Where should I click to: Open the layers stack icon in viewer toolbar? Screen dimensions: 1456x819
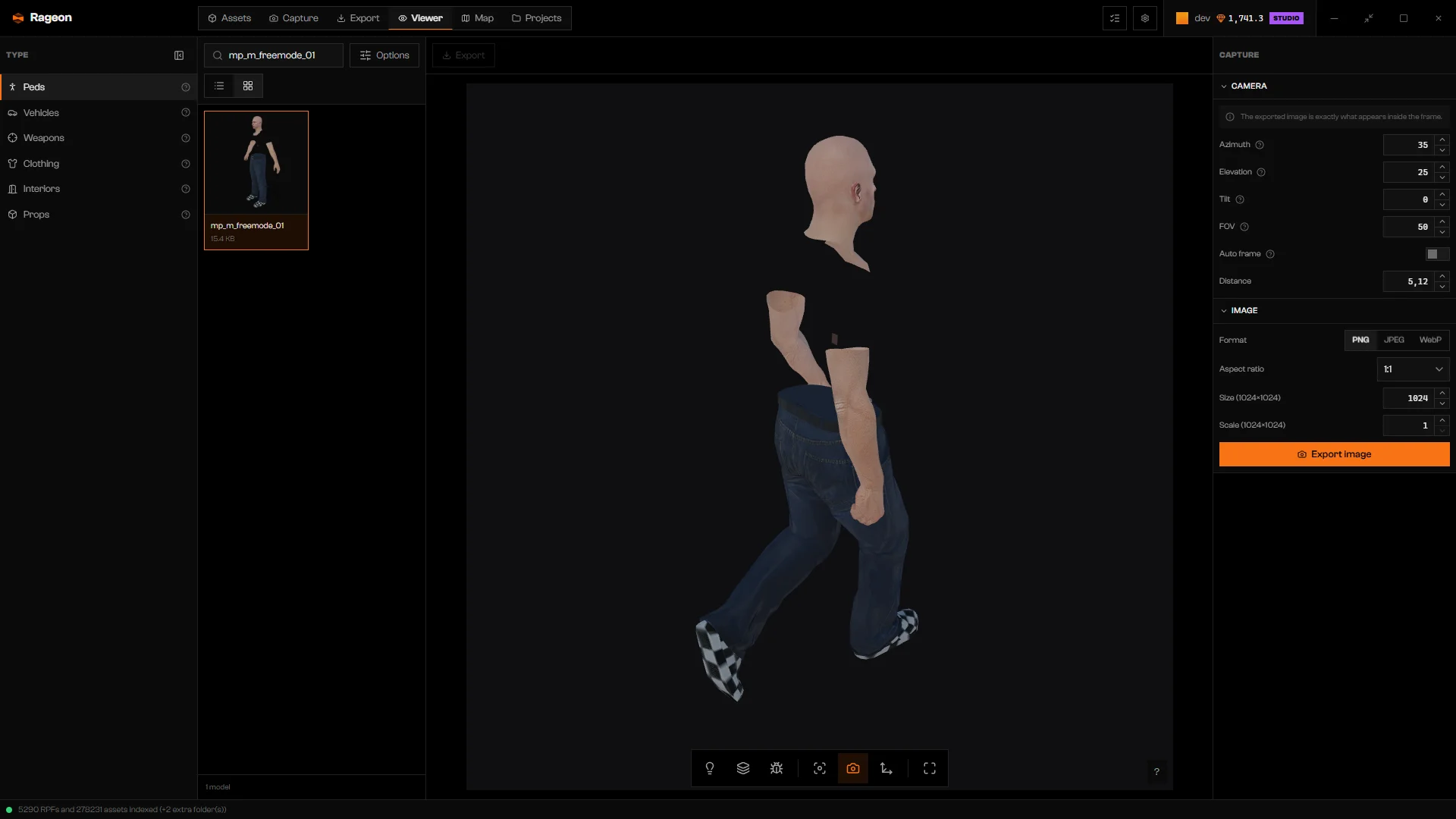point(743,768)
